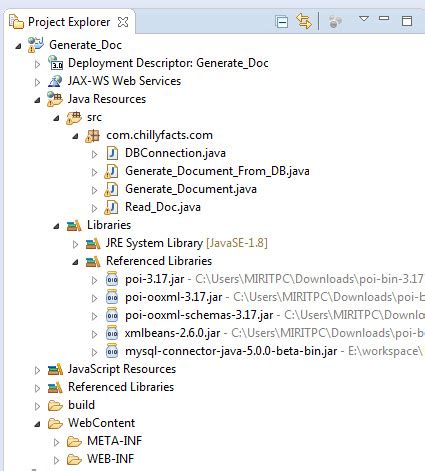Click the build folder icon
425x471 pixels.
(55, 406)
